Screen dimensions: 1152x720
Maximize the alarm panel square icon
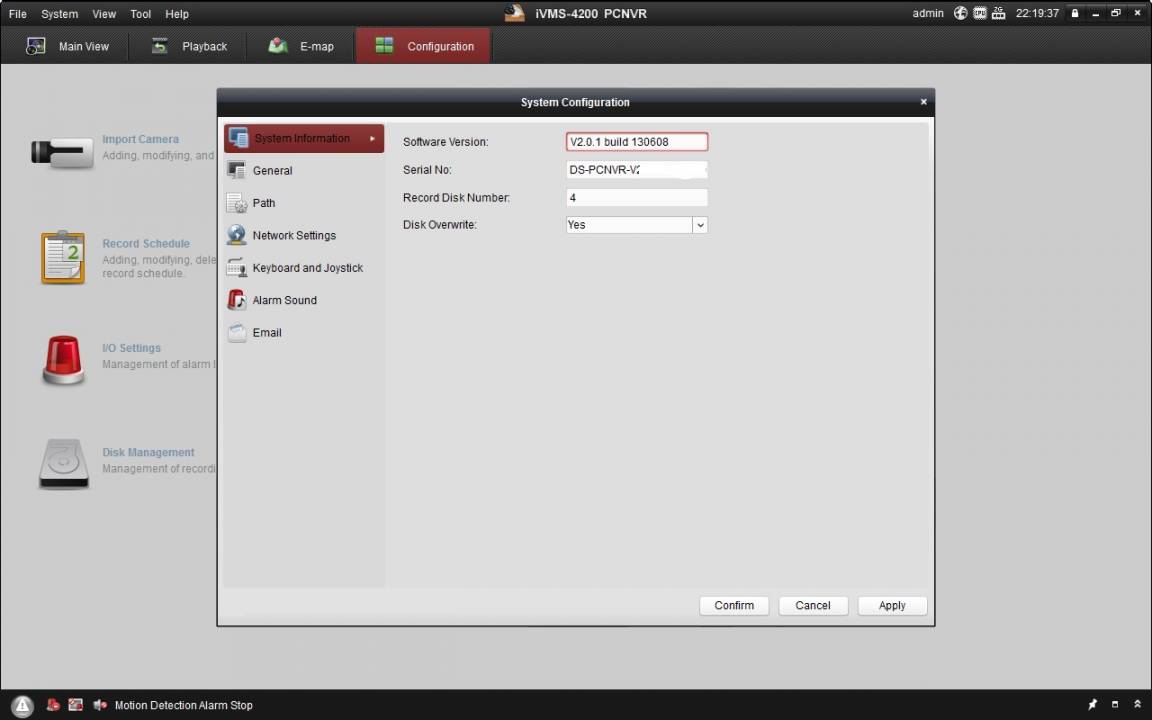(x=1115, y=705)
